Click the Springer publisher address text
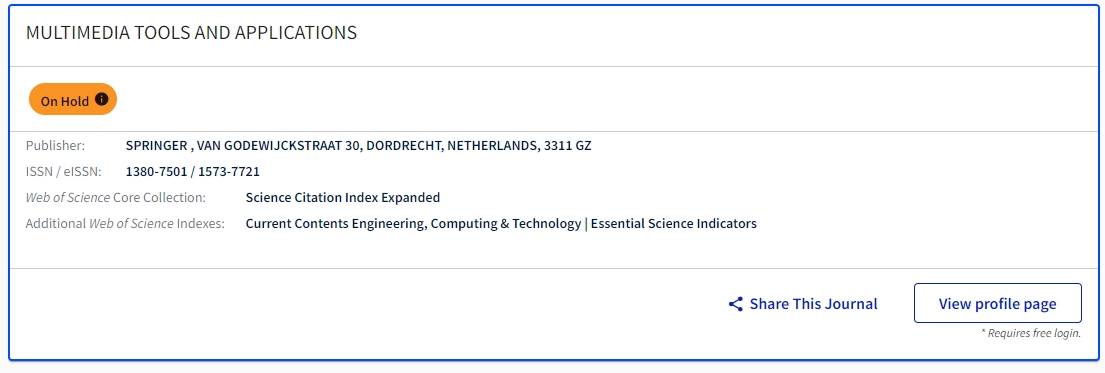Image resolution: width=1105 pixels, height=373 pixels. point(359,146)
